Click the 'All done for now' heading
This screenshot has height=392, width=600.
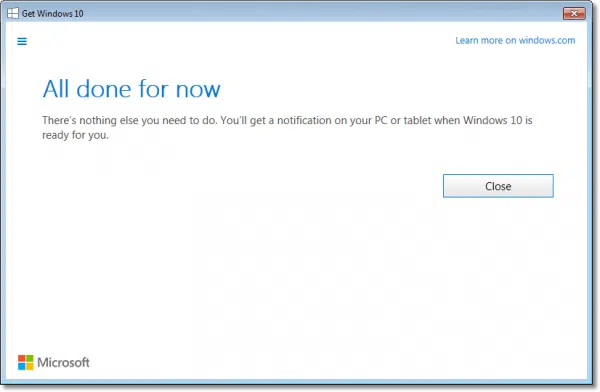pyautogui.click(x=131, y=89)
